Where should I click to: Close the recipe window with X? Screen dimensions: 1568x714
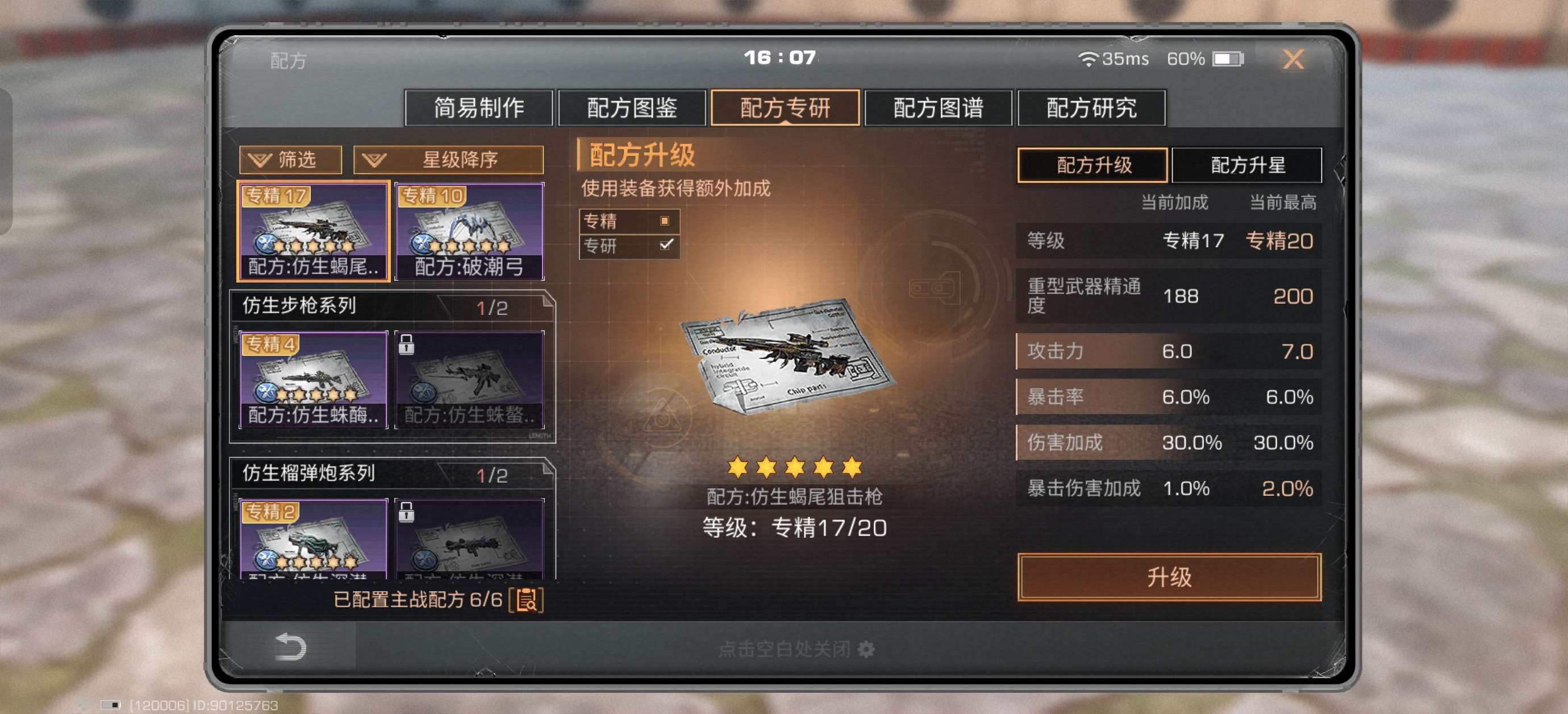click(1293, 59)
